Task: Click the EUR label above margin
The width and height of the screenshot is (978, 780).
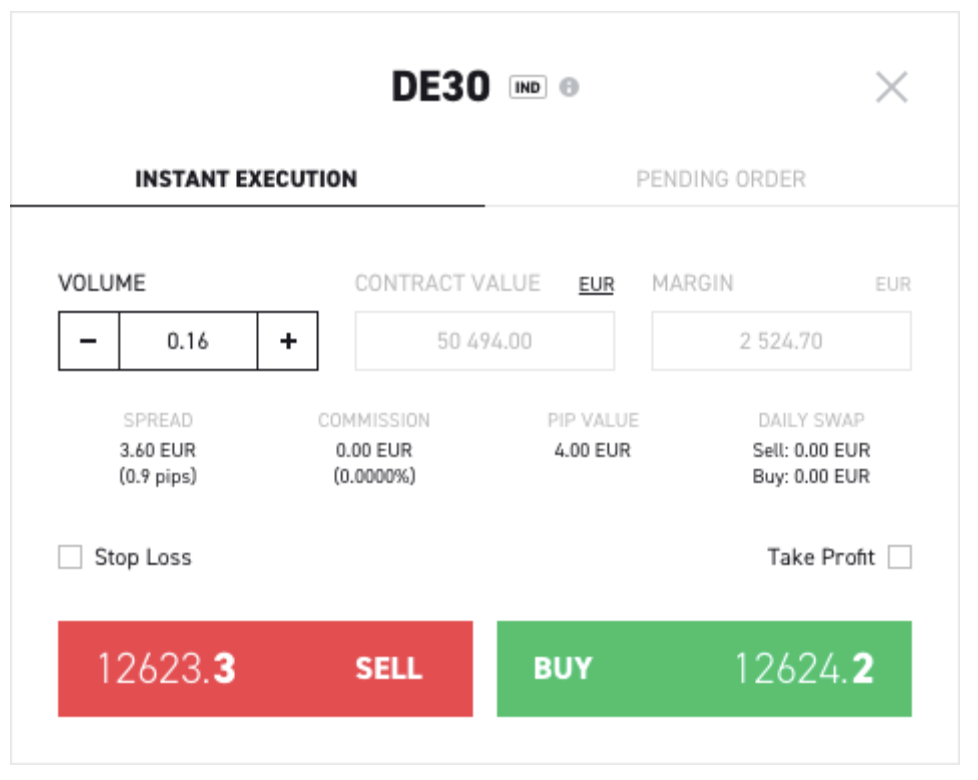Action: coord(893,285)
